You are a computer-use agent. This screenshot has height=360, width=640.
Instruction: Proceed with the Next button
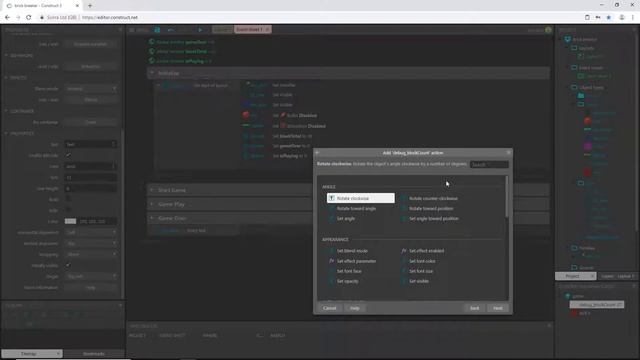[498, 308]
